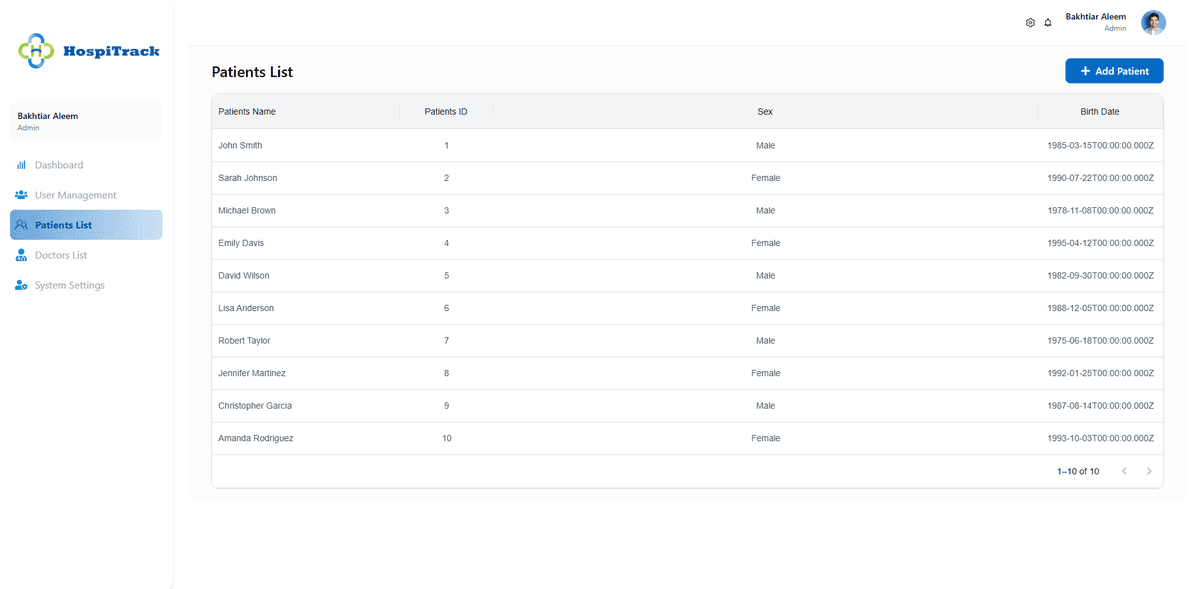The width and height of the screenshot is (1200, 589).
Task: Sort by Birth Date column header
Action: [1100, 111]
